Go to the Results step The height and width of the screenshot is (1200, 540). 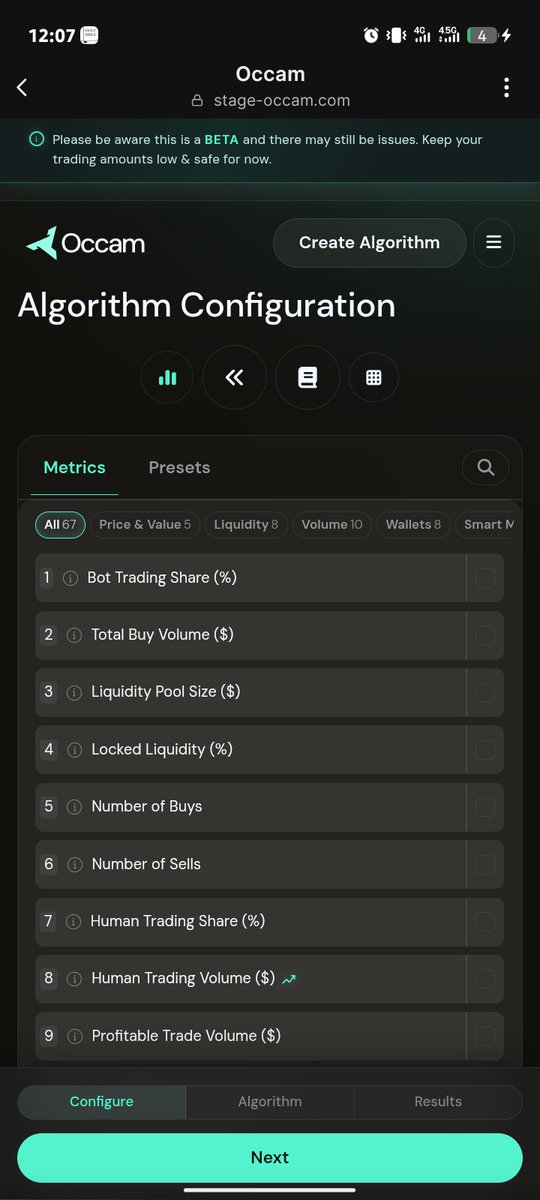tap(438, 1102)
